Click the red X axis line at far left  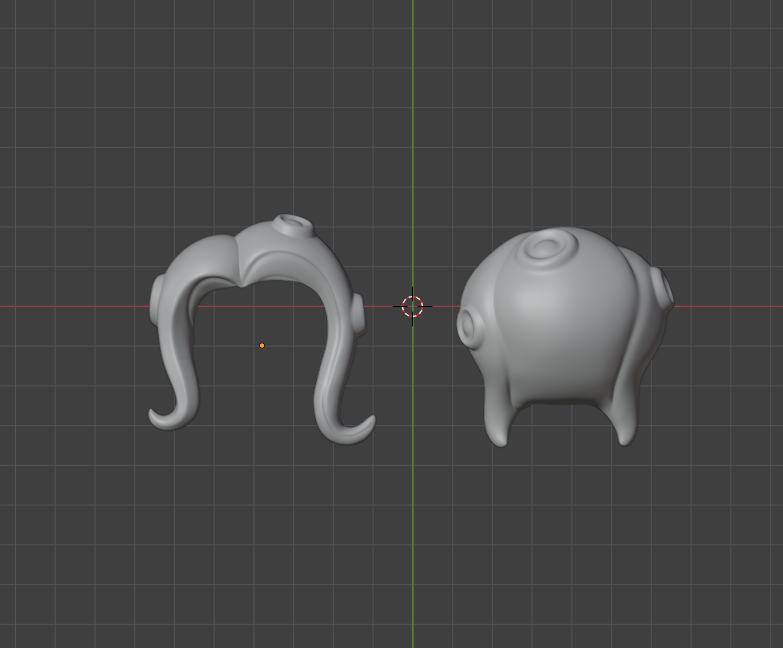tap(40, 306)
